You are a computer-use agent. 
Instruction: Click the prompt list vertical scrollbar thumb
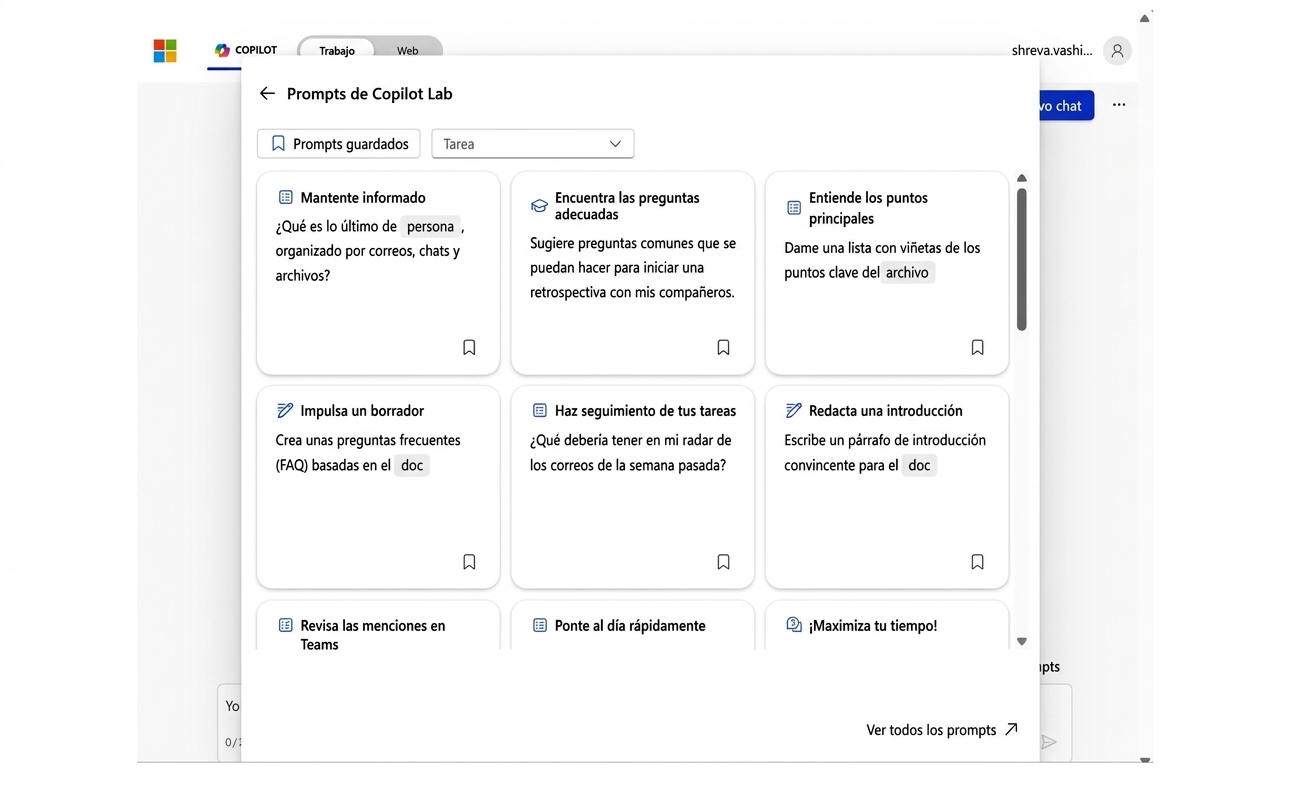(1022, 260)
